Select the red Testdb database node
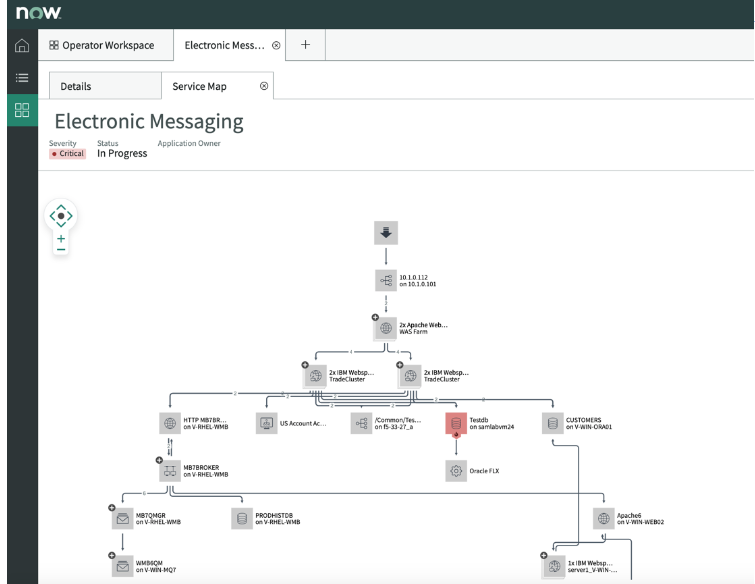The width and height of the screenshot is (755, 584). pyautogui.click(x=456, y=424)
